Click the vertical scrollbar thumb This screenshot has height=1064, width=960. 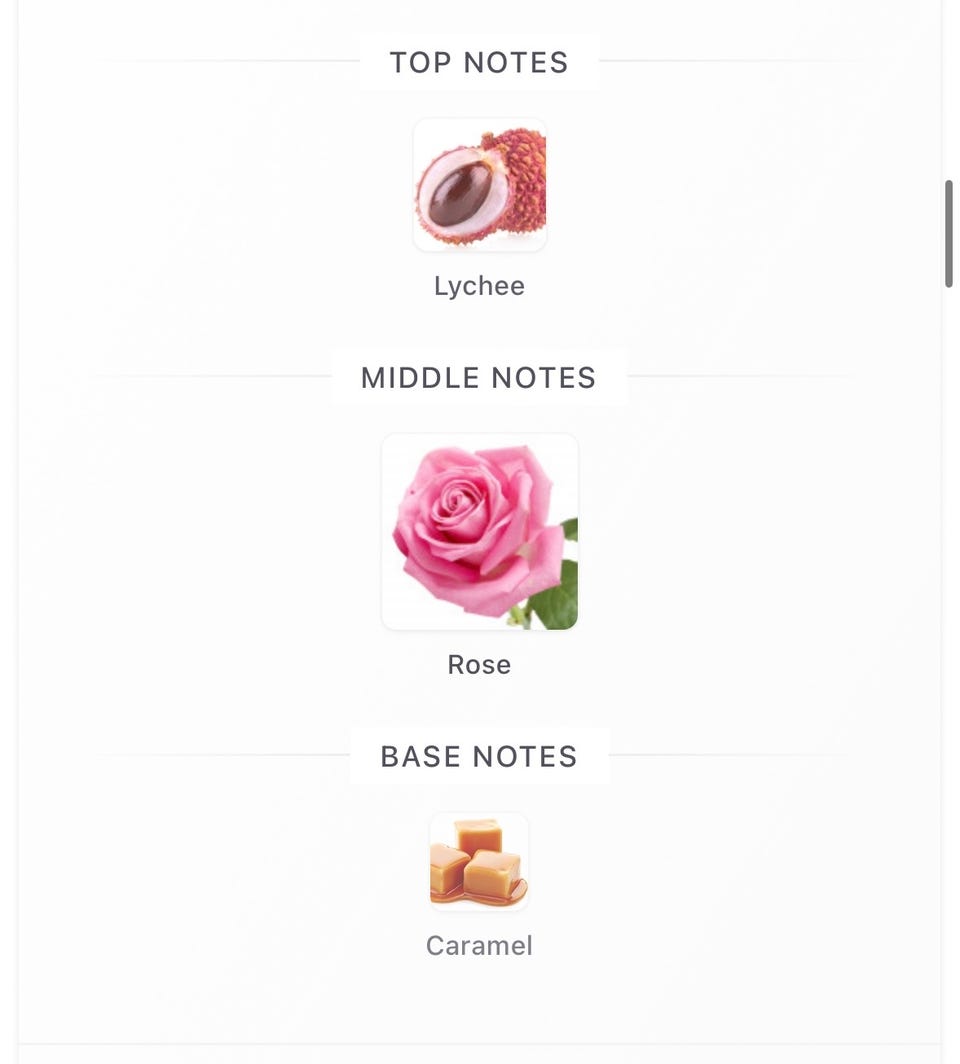949,233
